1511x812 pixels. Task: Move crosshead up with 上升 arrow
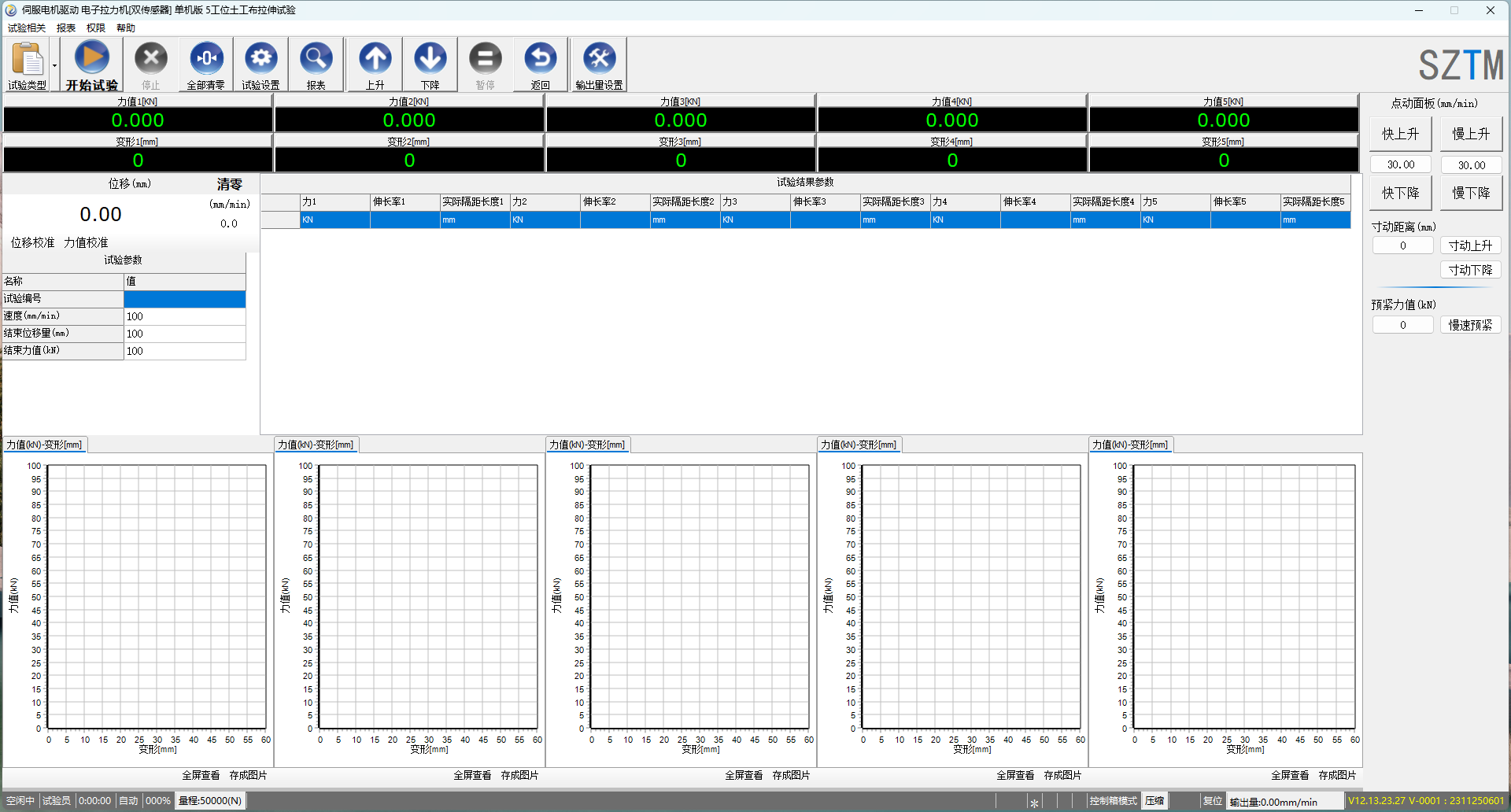(375, 65)
